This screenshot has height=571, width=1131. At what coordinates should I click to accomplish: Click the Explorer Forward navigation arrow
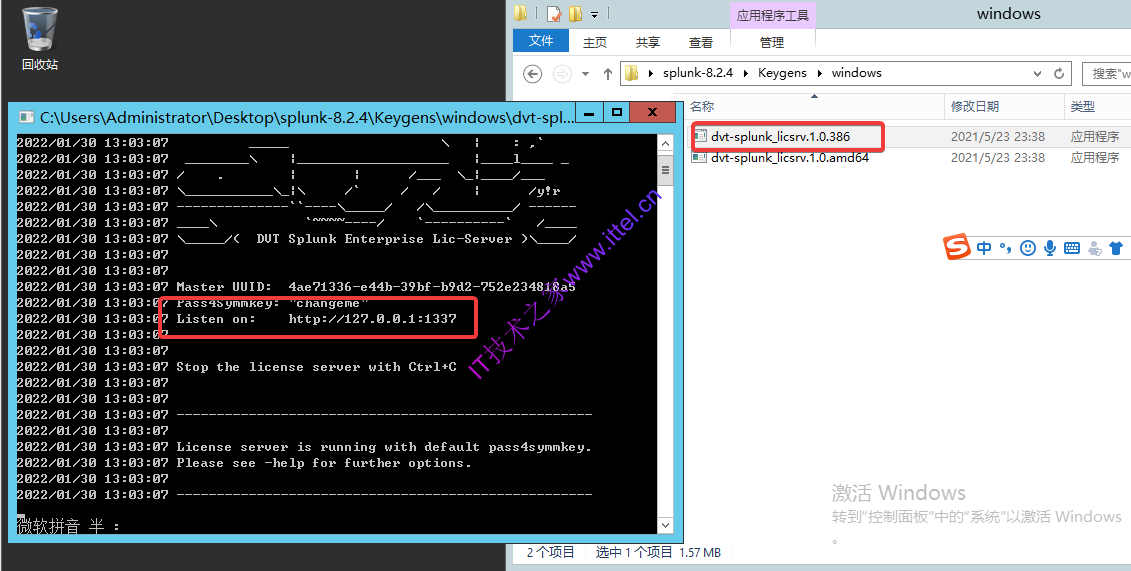[562, 74]
